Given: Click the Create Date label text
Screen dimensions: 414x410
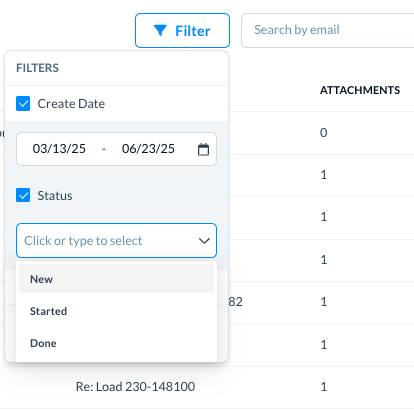Looking at the screenshot, I should [x=71, y=104].
